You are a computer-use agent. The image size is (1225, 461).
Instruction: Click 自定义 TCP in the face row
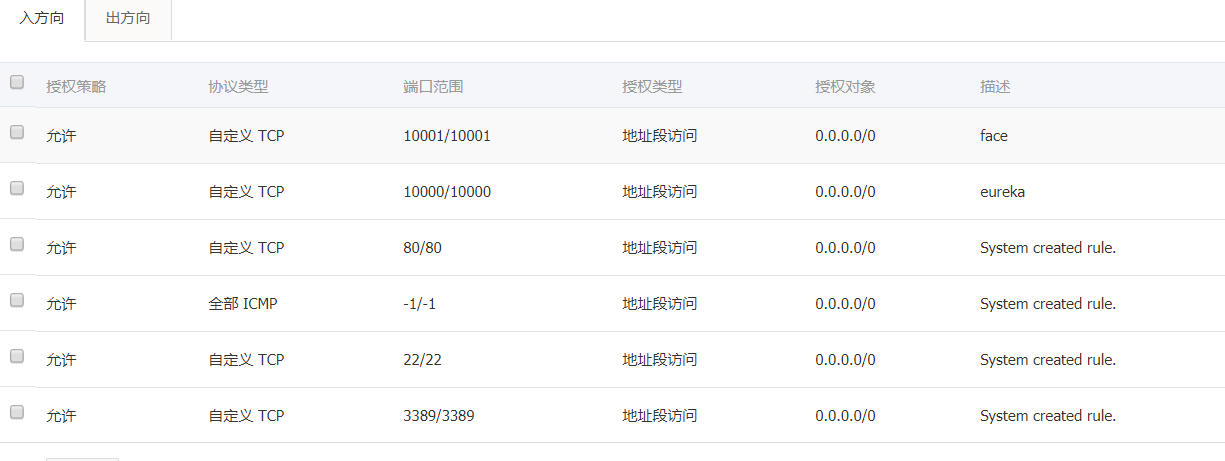point(246,136)
